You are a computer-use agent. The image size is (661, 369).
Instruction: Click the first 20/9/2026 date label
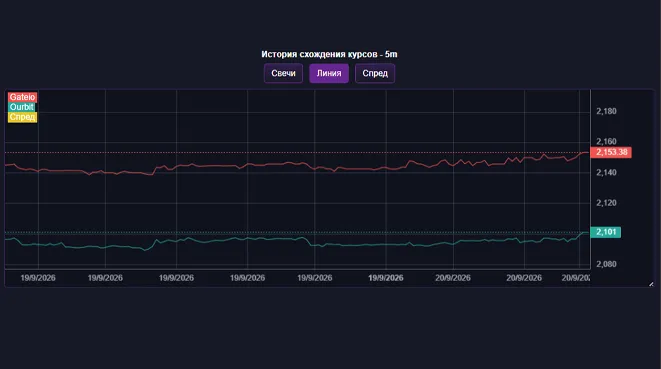tap(453, 278)
